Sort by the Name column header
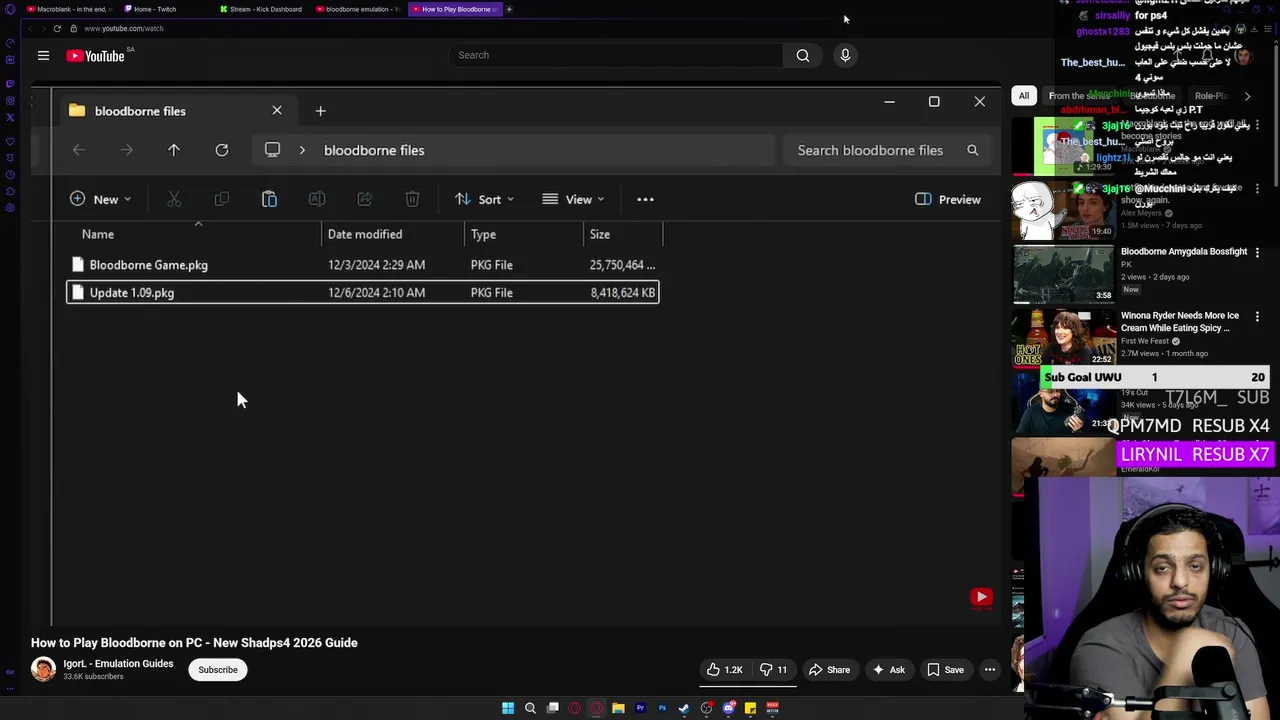 click(98, 234)
